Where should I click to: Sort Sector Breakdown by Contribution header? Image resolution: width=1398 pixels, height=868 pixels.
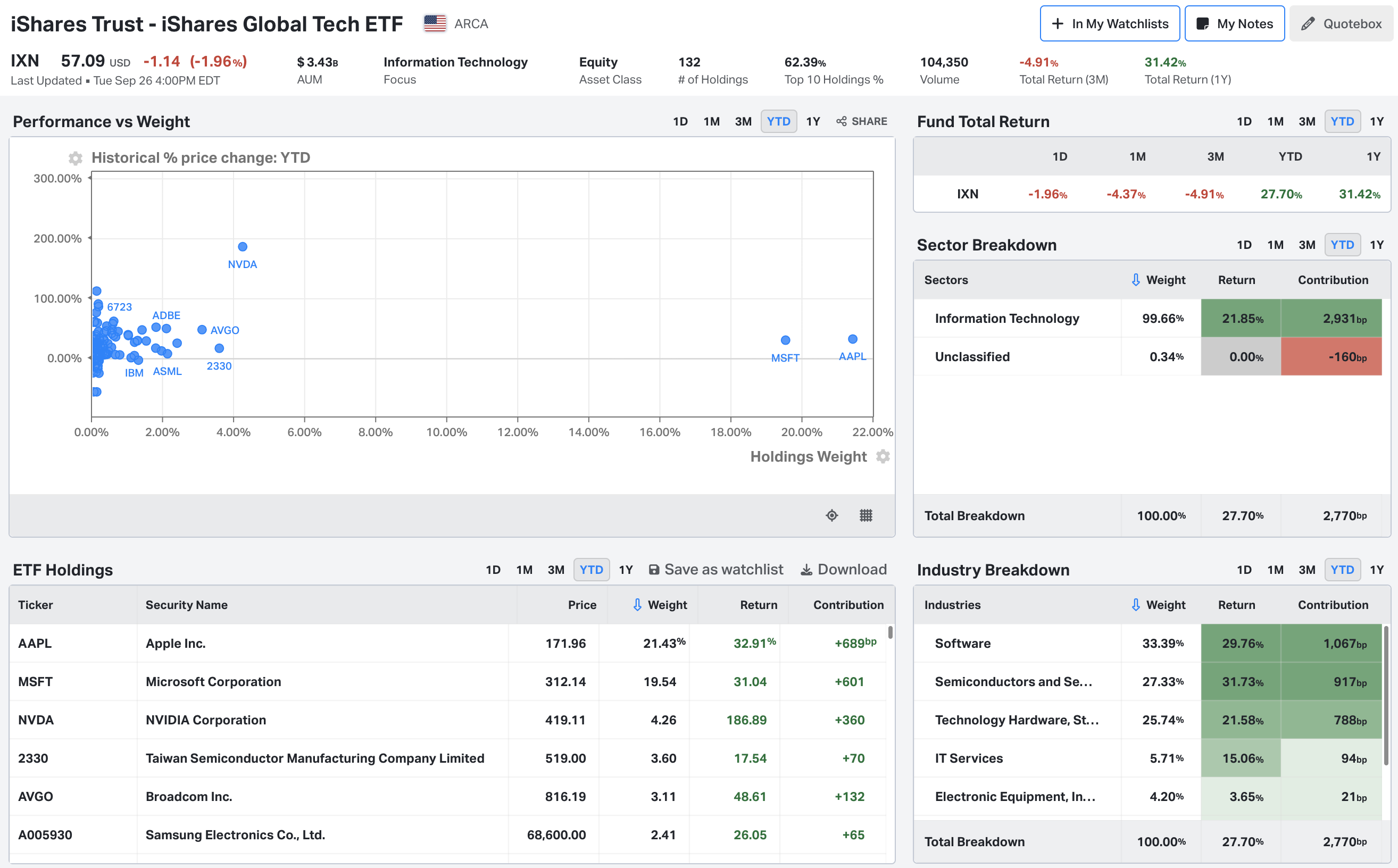pos(1333,280)
